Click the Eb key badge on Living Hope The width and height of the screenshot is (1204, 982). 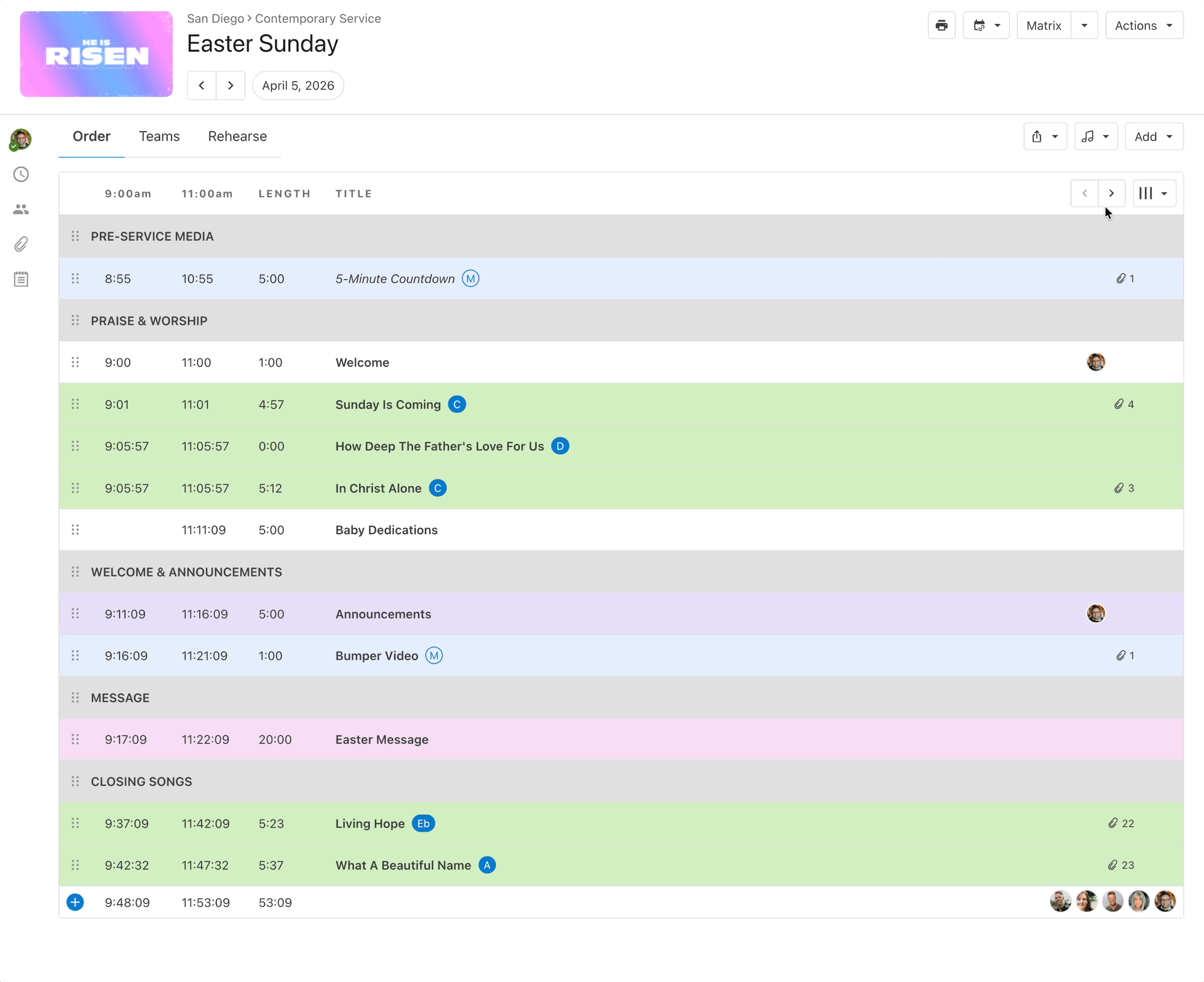[423, 823]
